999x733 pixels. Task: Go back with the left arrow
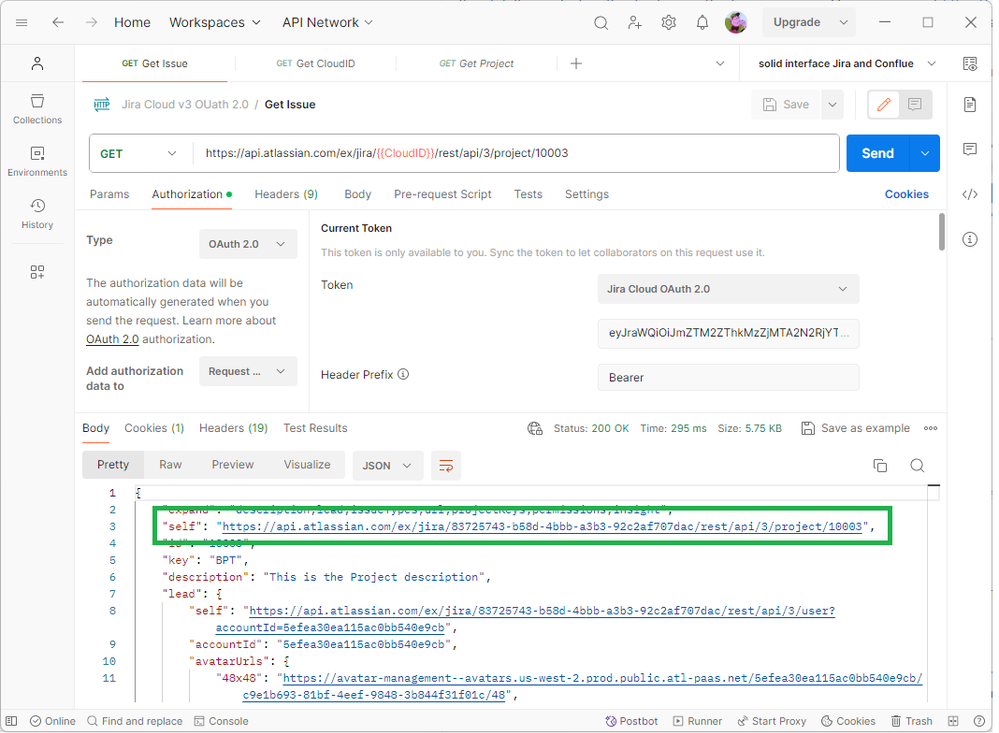[58, 22]
